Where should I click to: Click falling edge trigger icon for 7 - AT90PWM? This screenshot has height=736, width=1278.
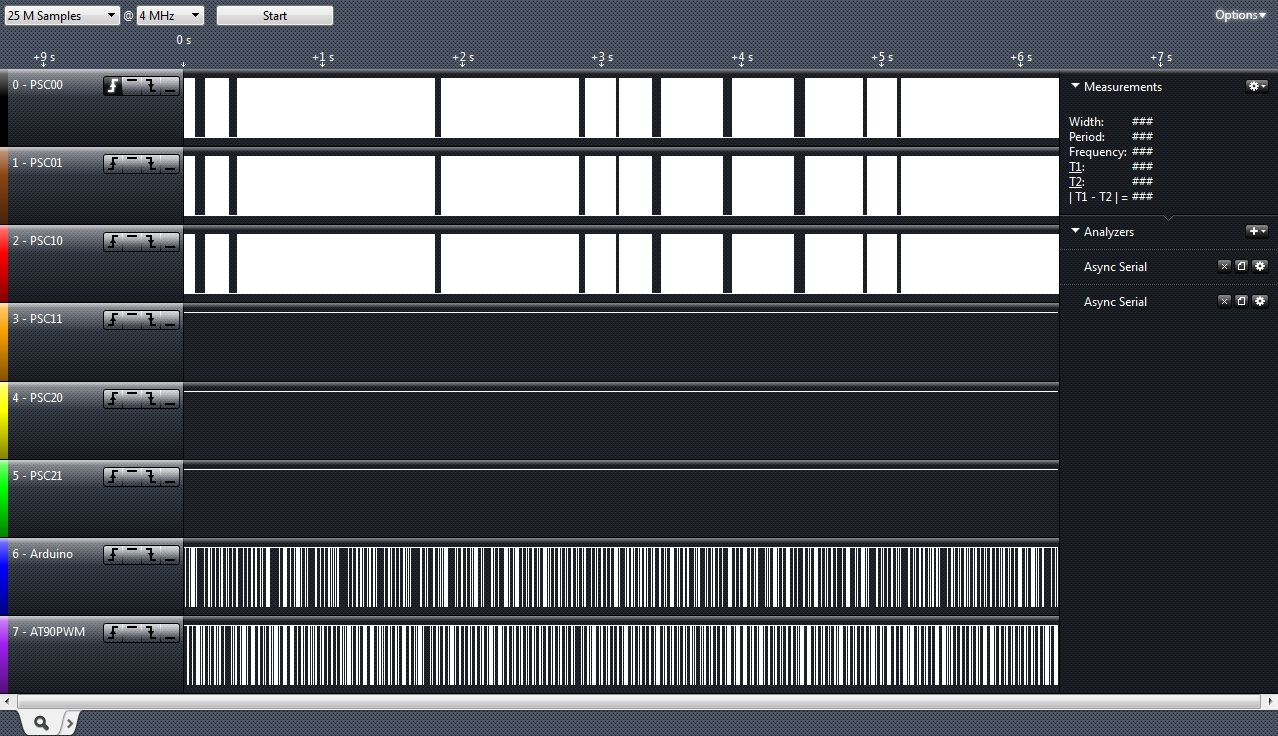point(151,633)
